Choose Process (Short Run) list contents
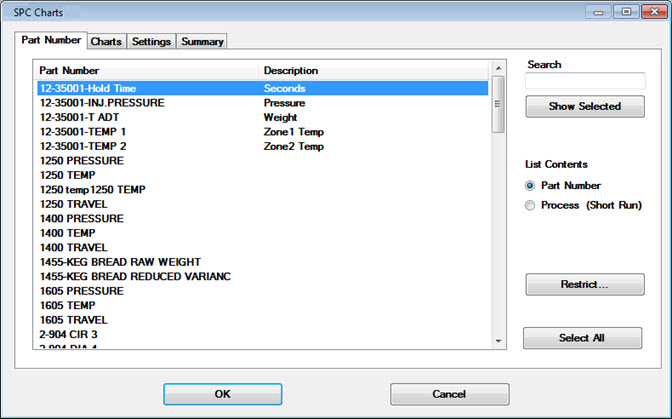Screen dimensions: 672x419 click(531, 205)
